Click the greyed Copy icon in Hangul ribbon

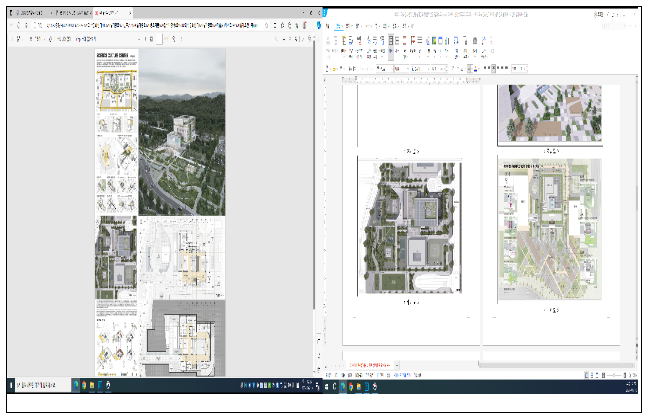(x=336, y=41)
